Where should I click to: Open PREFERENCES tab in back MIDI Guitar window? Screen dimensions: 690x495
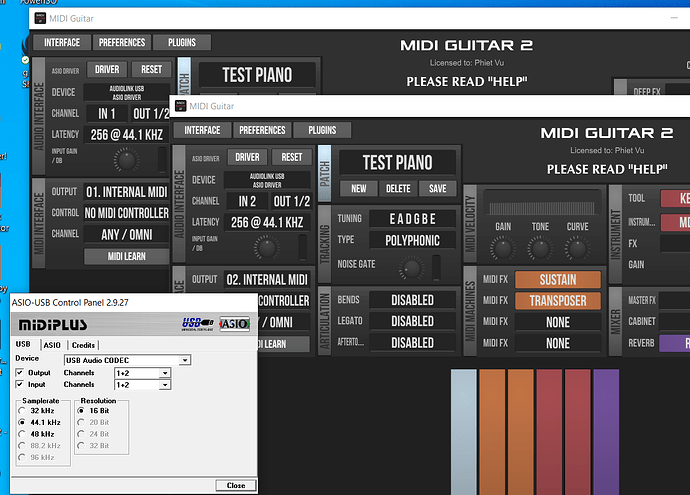122,43
